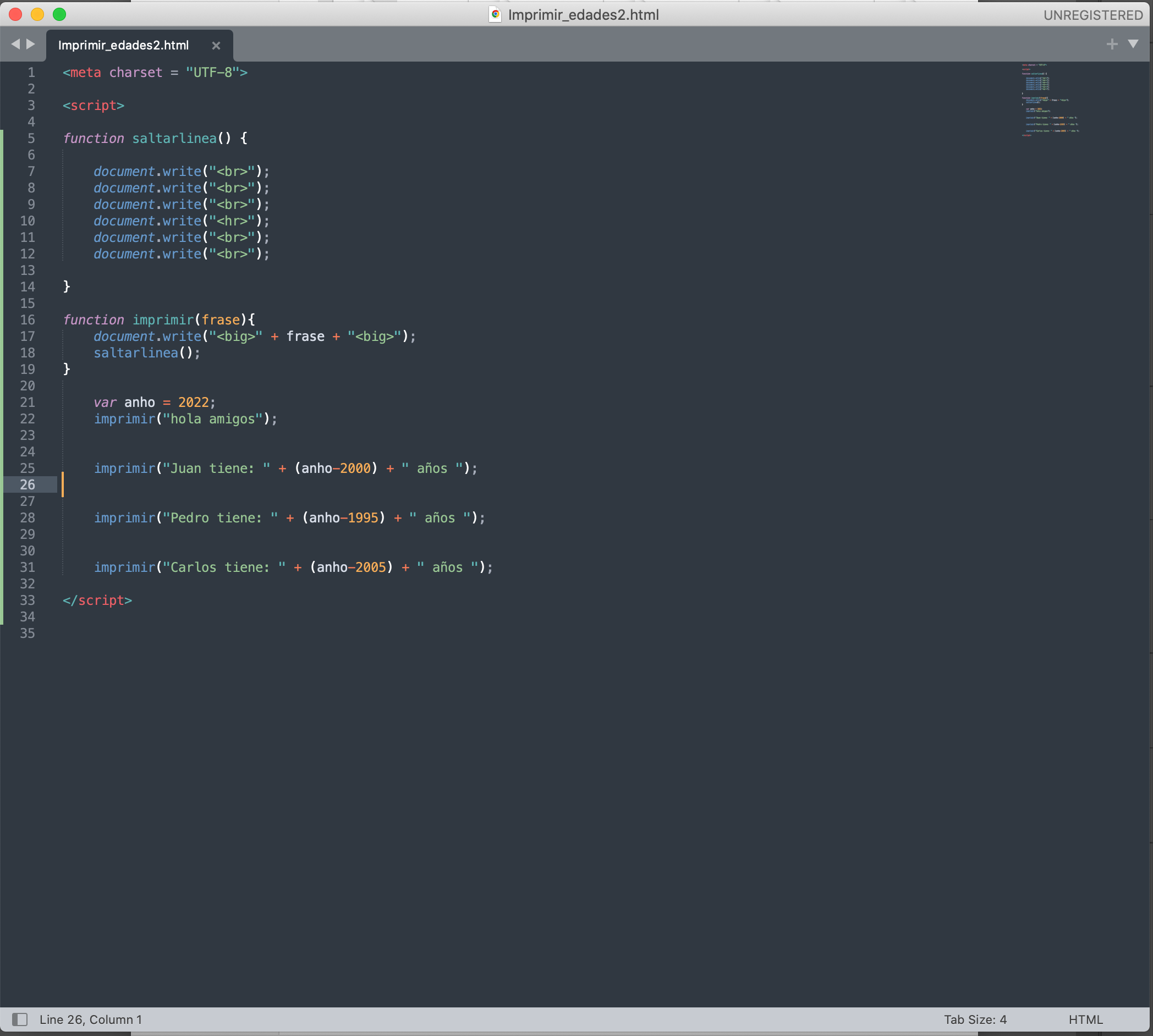Click the var anho = 2022 line
Image resolution: width=1153 pixels, height=1036 pixels.
click(x=155, y=403)
